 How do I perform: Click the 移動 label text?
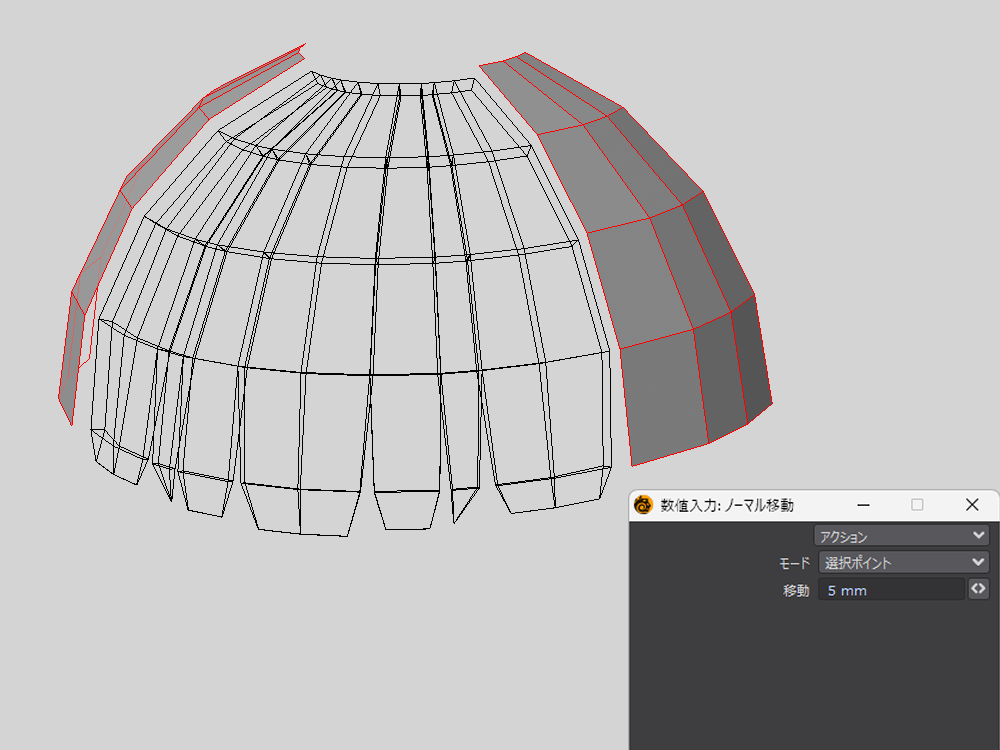[796, 590]
